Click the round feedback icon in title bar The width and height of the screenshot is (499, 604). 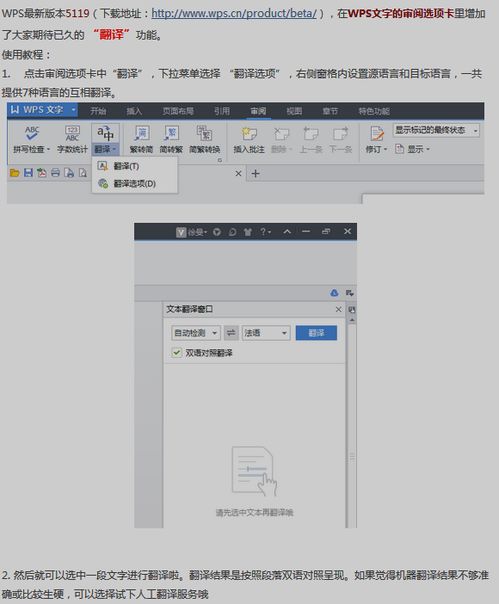pyautogui.click(x=217, y=232)
